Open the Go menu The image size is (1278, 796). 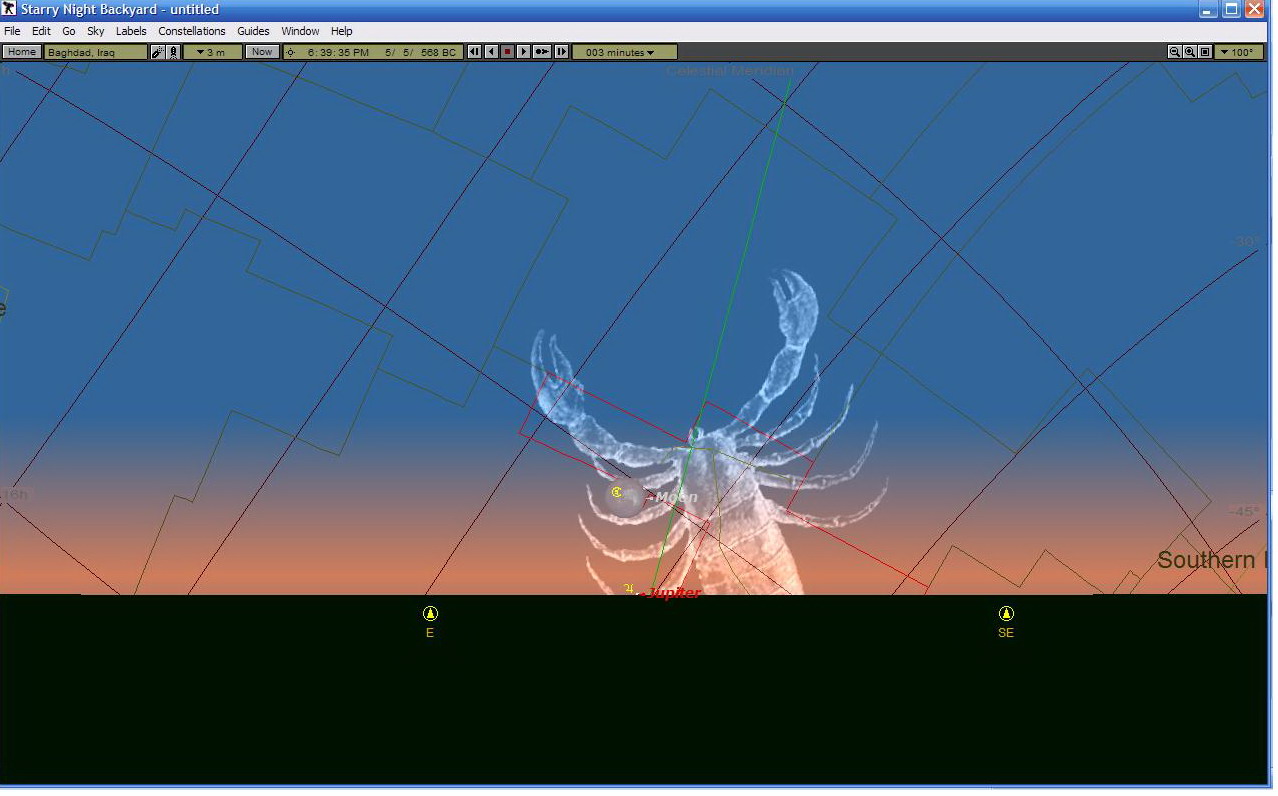(x=69, y=31)
